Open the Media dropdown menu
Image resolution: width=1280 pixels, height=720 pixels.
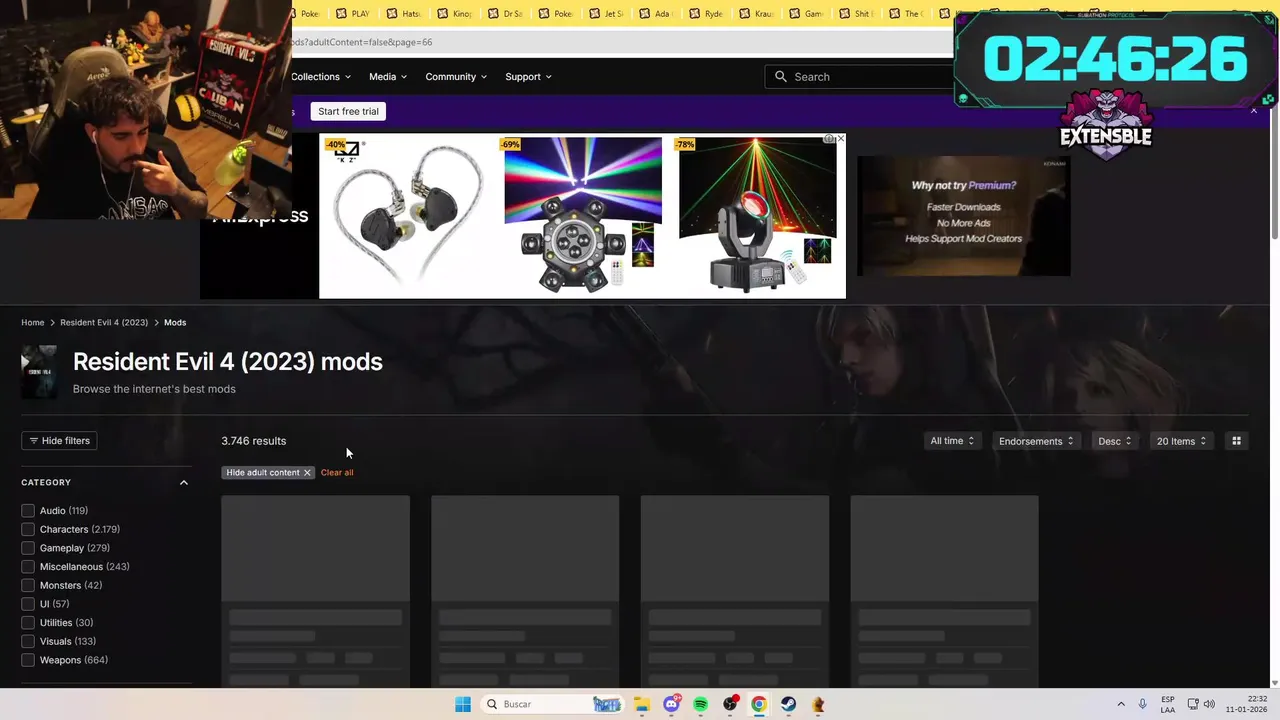click(x=388, y=77)
